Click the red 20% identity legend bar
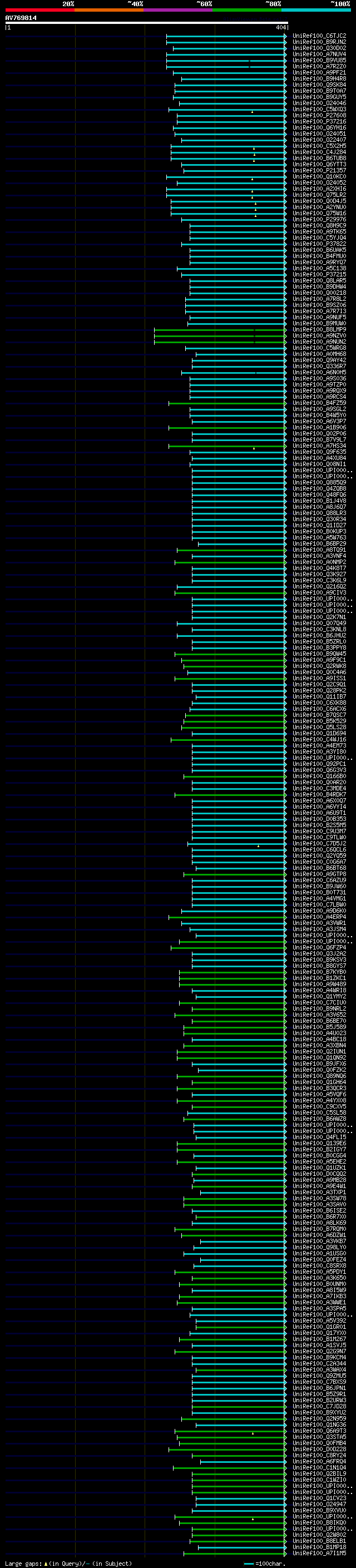Image resolution: width=356 pixels, height=1568 pixels. pyautogui.click(x=39, y=10)
